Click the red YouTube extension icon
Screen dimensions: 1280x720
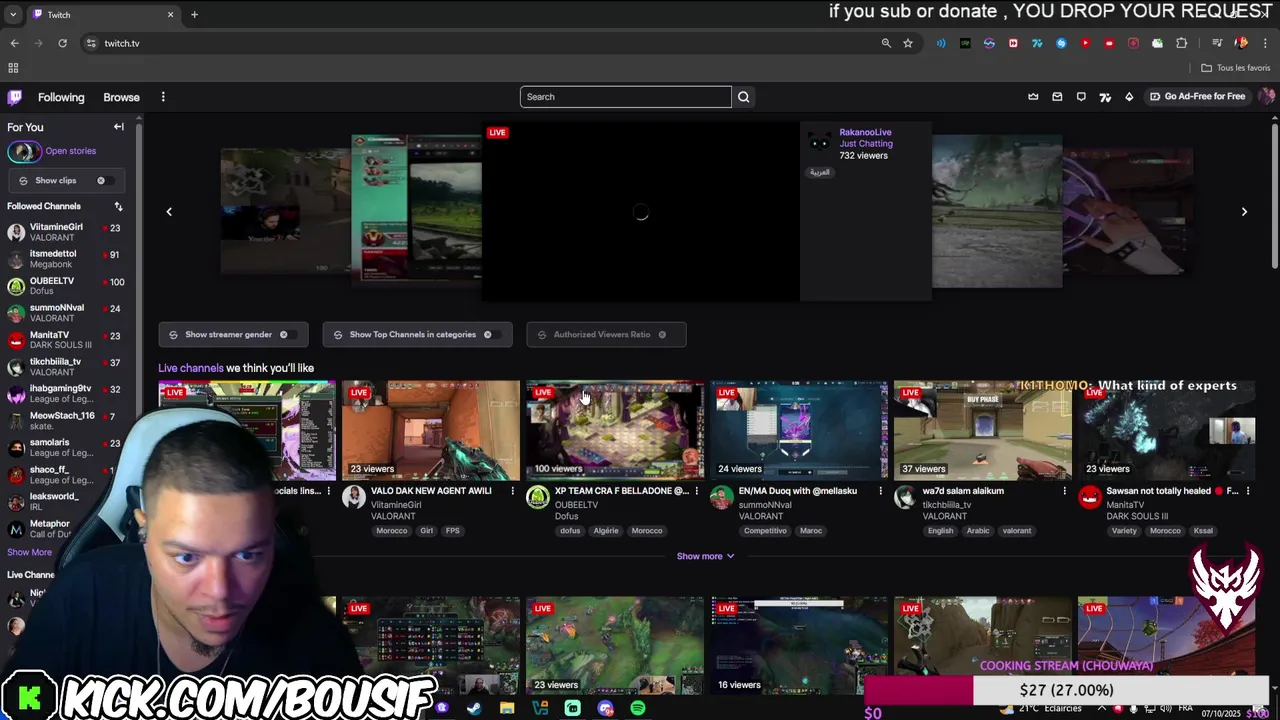[1085, 43]
